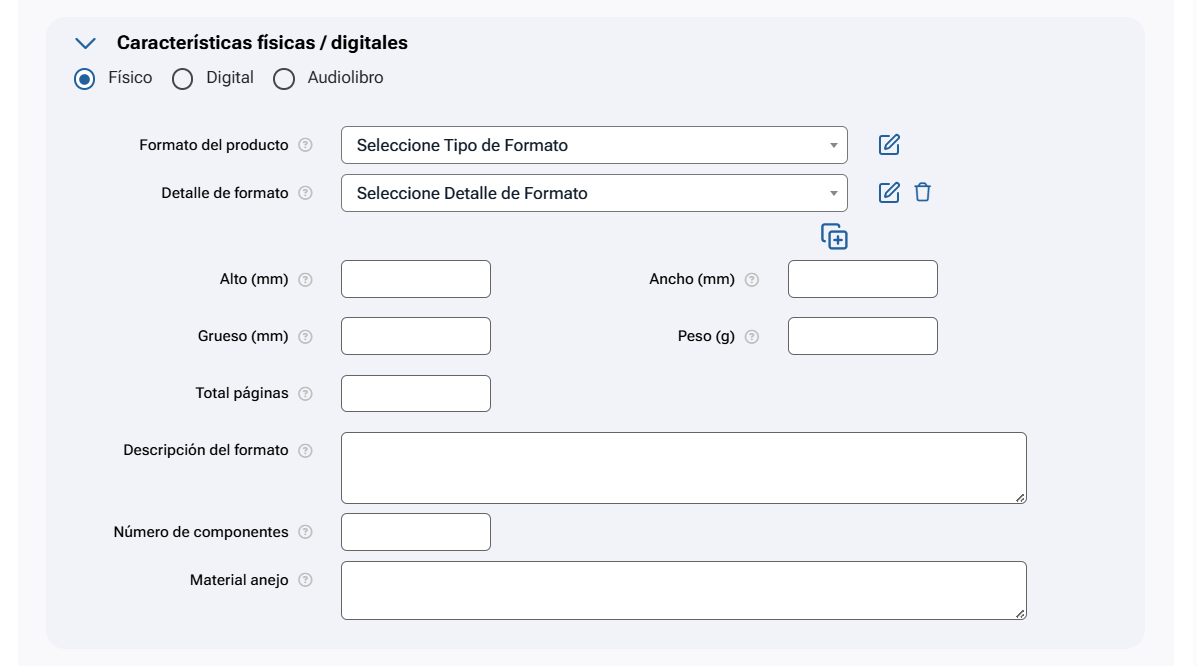Show help for Material anejo
The width and height of the screenshot is (1197, 666).
[x=306, y=580]
